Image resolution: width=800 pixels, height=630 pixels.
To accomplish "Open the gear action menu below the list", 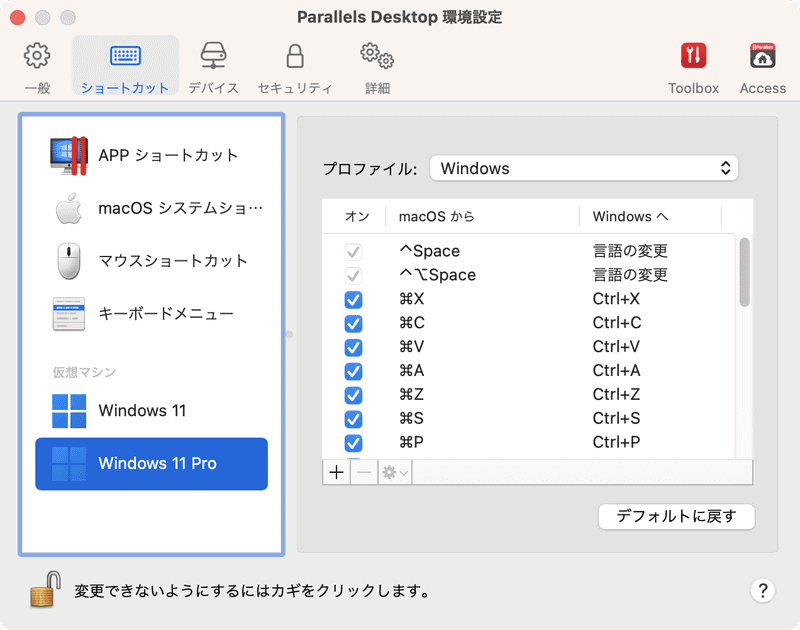I will click(x=392, y=472).
